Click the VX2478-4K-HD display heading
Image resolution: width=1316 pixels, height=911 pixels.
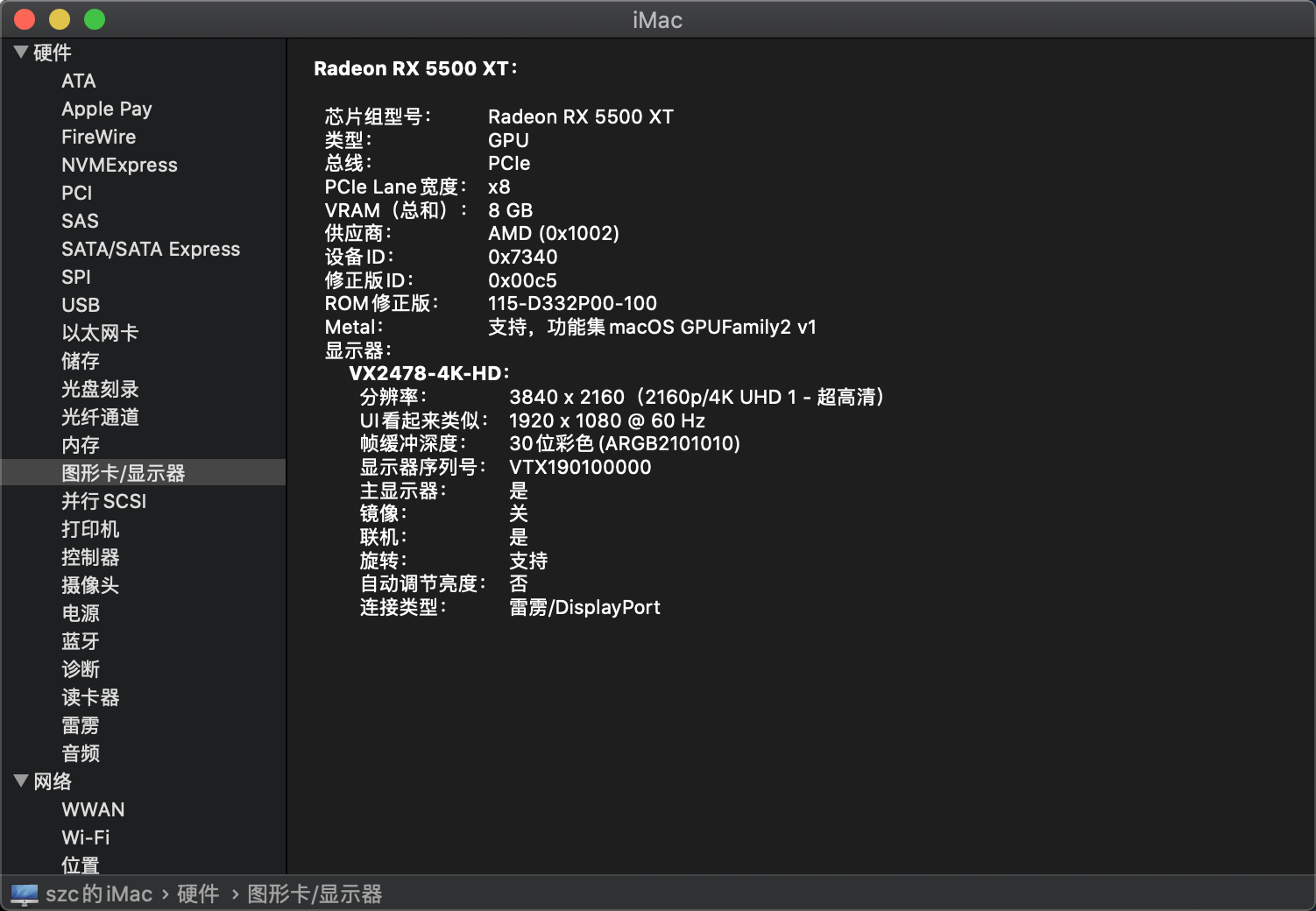point(429,373)
